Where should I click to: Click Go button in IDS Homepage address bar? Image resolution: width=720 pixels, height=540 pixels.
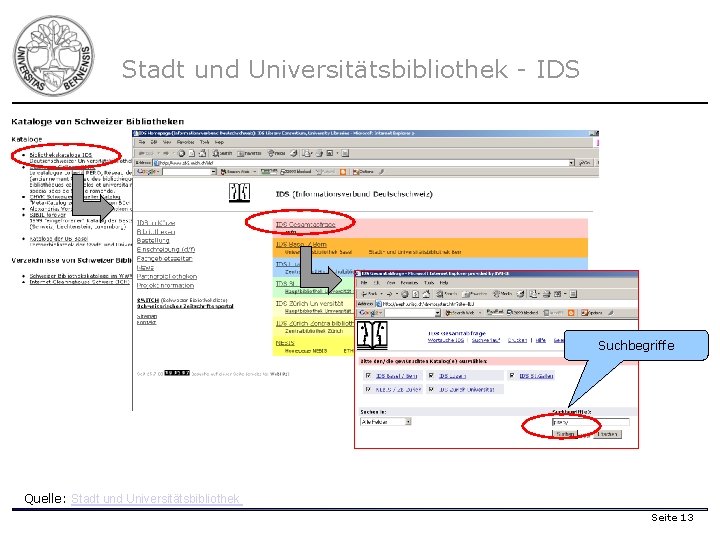[x=584, y=163]
